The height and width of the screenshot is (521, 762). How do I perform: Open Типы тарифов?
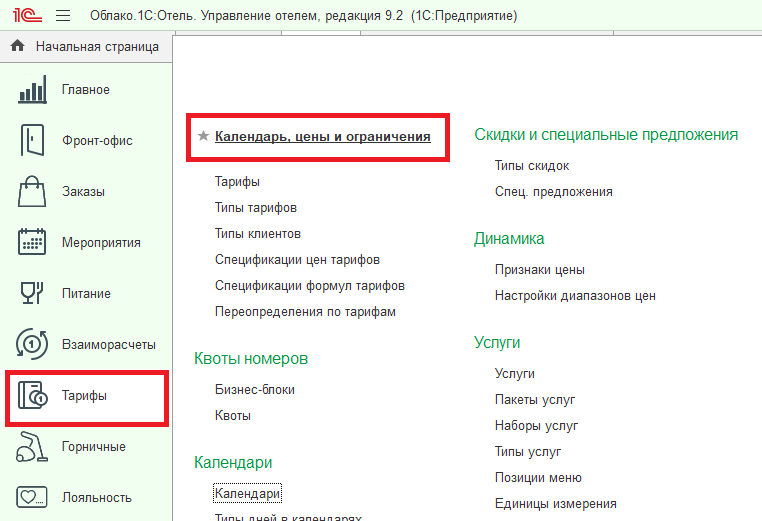[x=256, y=208]
